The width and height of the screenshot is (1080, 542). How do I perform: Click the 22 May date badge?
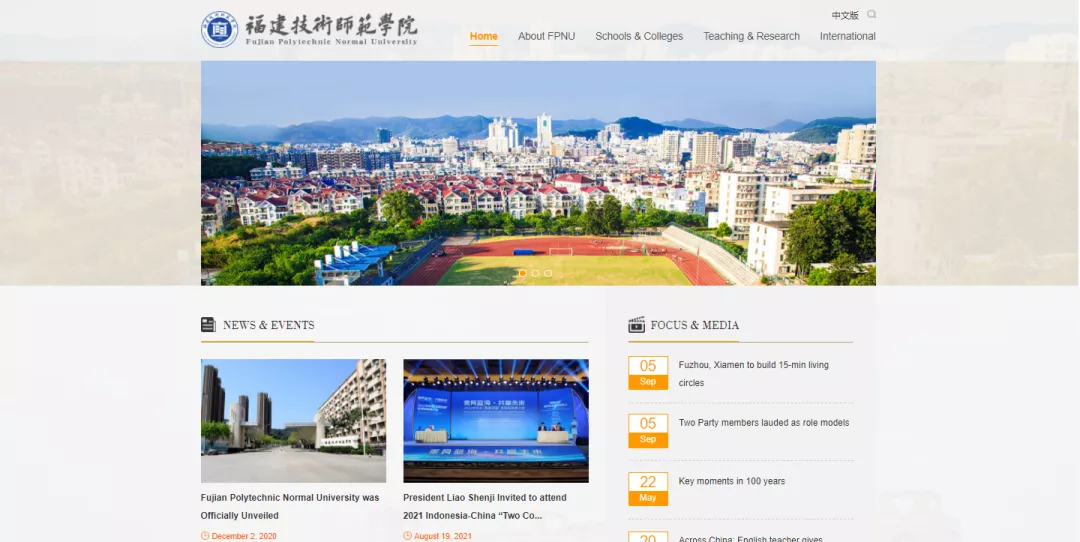point(647,489)
